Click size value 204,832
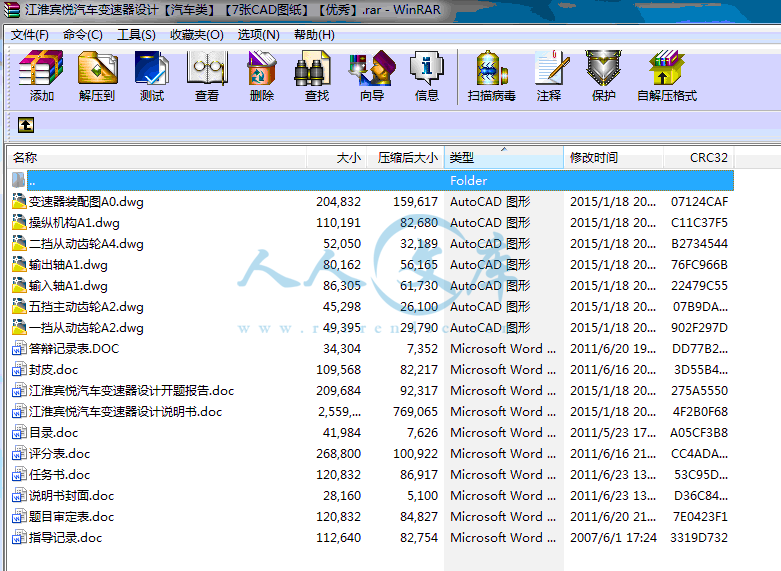781x571 pixels. pos(338,201)
